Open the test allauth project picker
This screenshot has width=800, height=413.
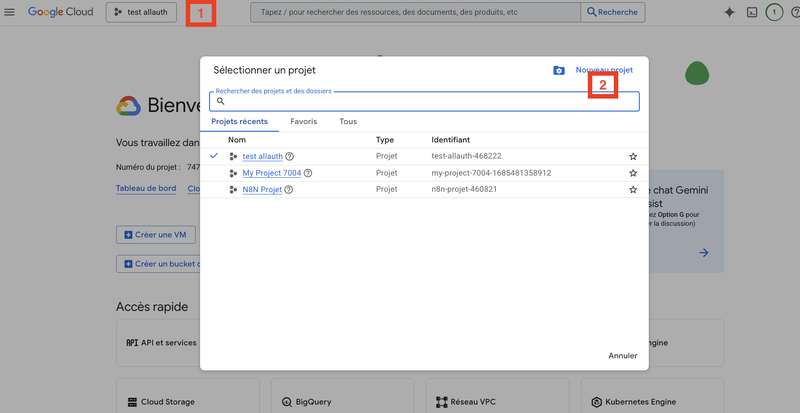[x=141, y=12]
